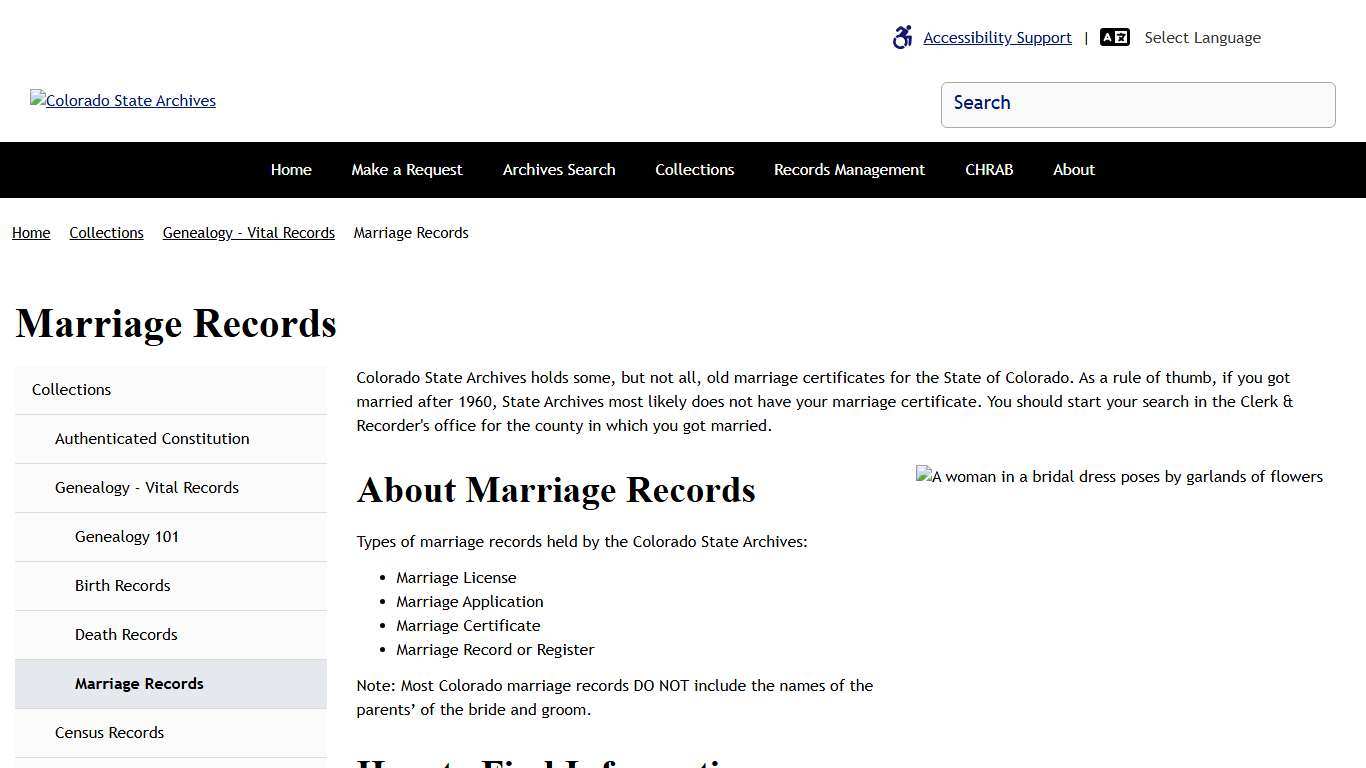Click inside the Search field
Image resolution: width=1366 pixels, height=768 pixels.
tap(1138, 104)
